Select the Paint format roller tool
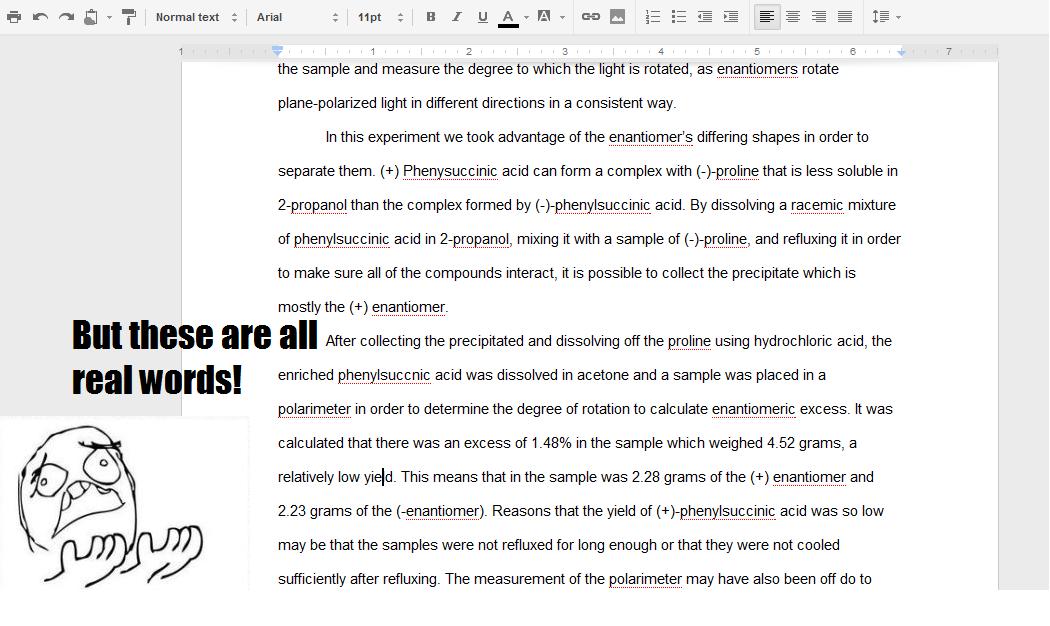 tap(129, 17)
